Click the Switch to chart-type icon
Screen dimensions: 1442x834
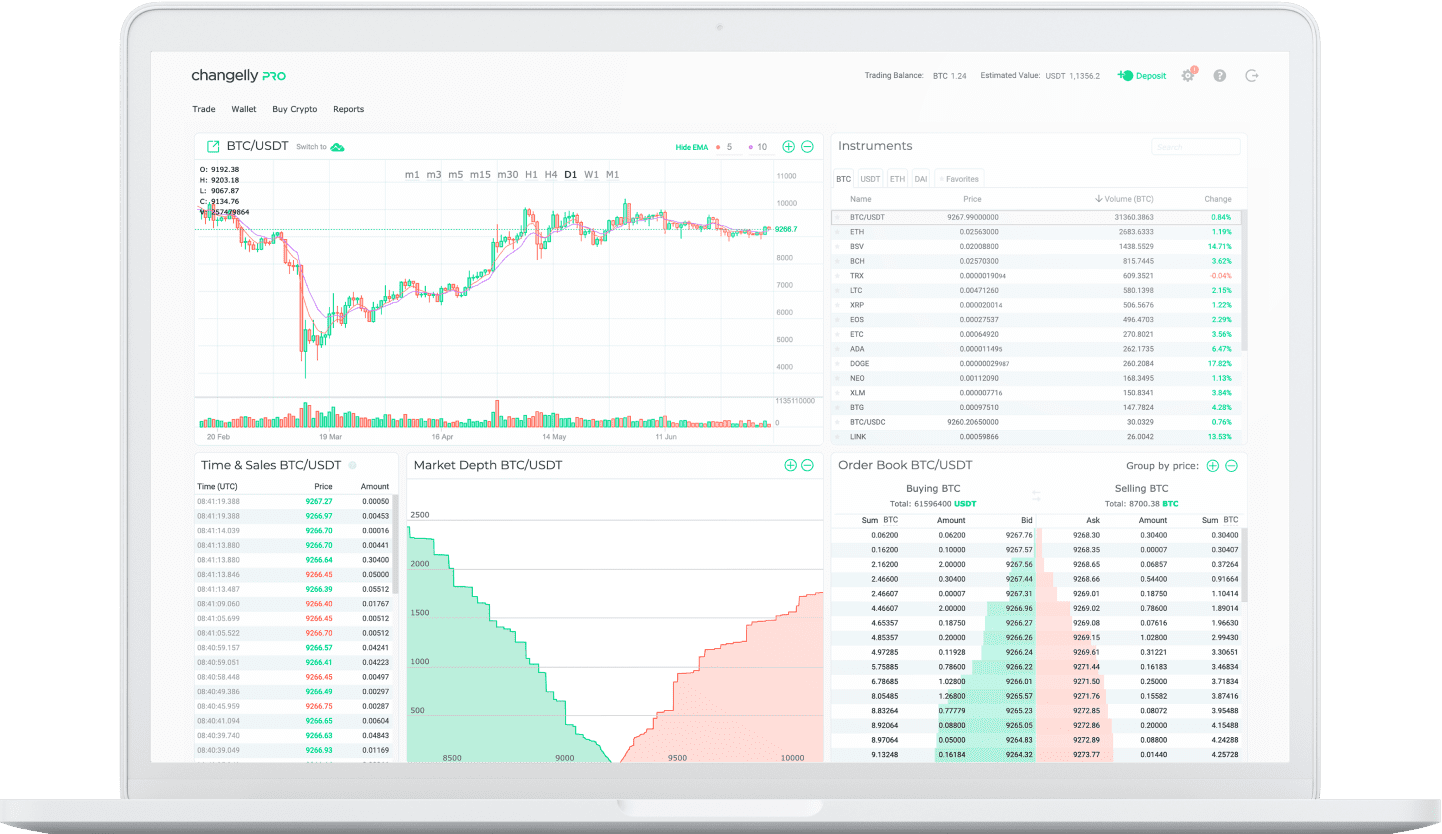pyautogui.click(x=337, y=146)
